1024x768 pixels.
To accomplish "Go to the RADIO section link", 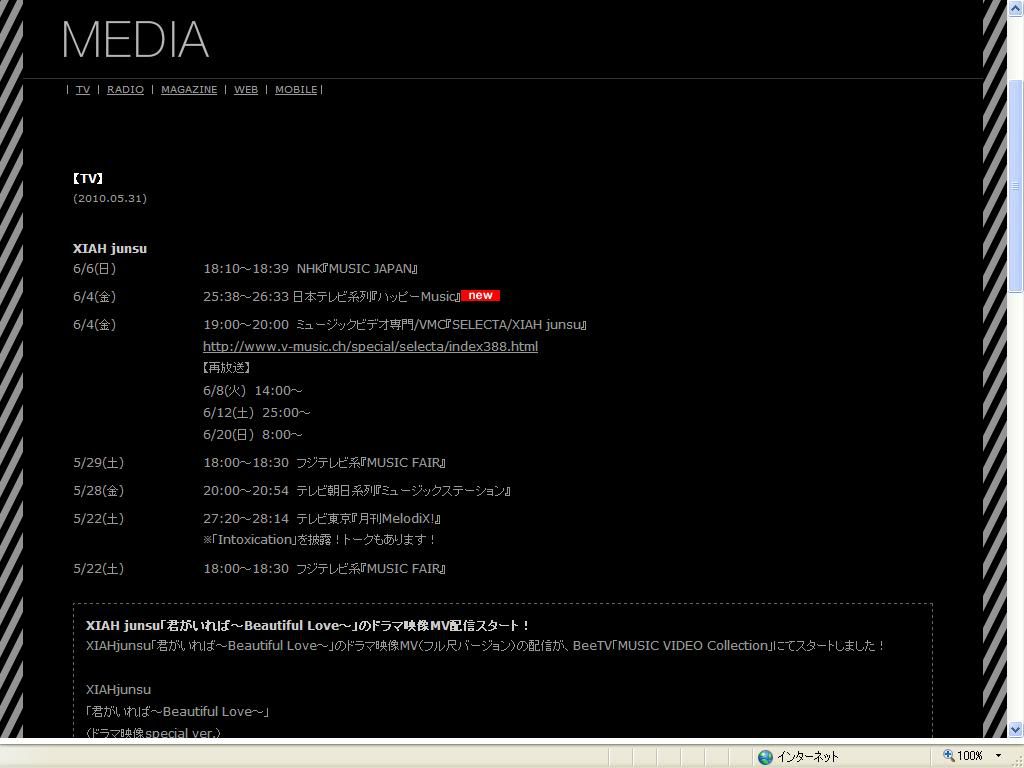I will pyautogui.click(x=125, y=89).
